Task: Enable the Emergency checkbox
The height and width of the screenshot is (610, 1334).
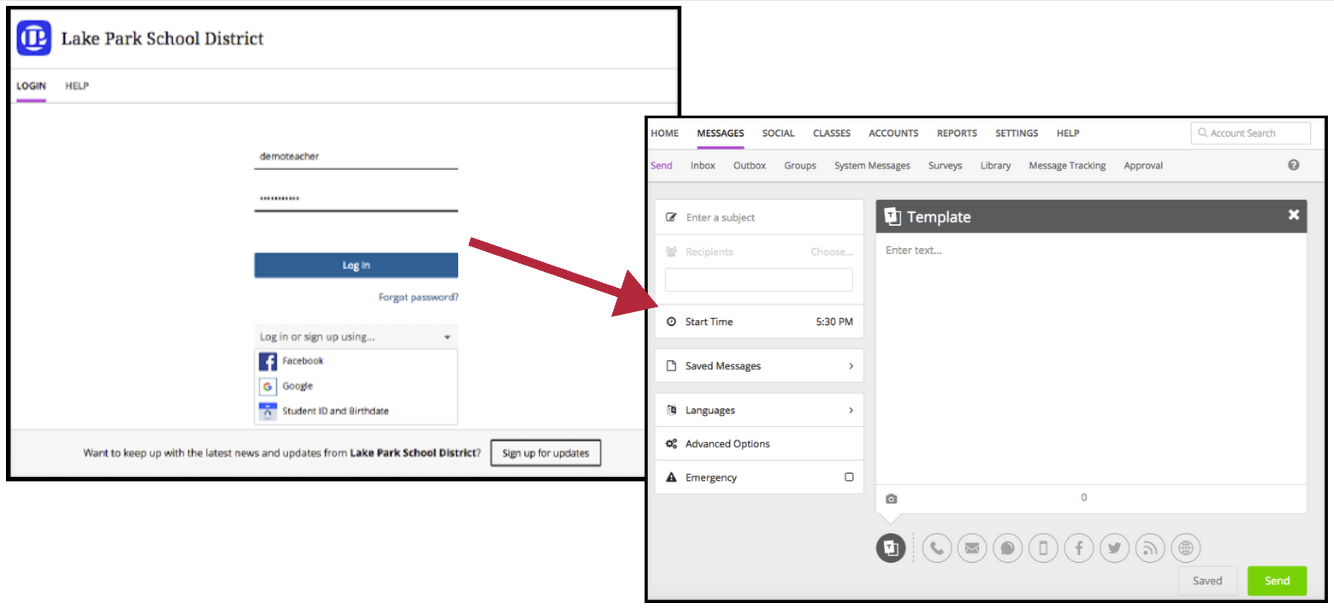Action: (849, 477)
